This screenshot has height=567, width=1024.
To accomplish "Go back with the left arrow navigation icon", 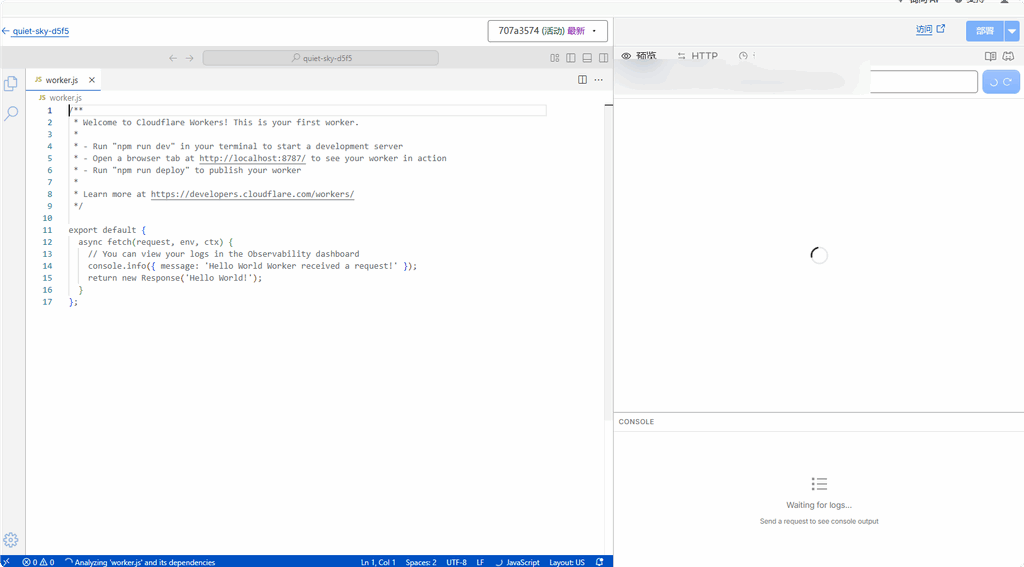I will coord(172,58).
